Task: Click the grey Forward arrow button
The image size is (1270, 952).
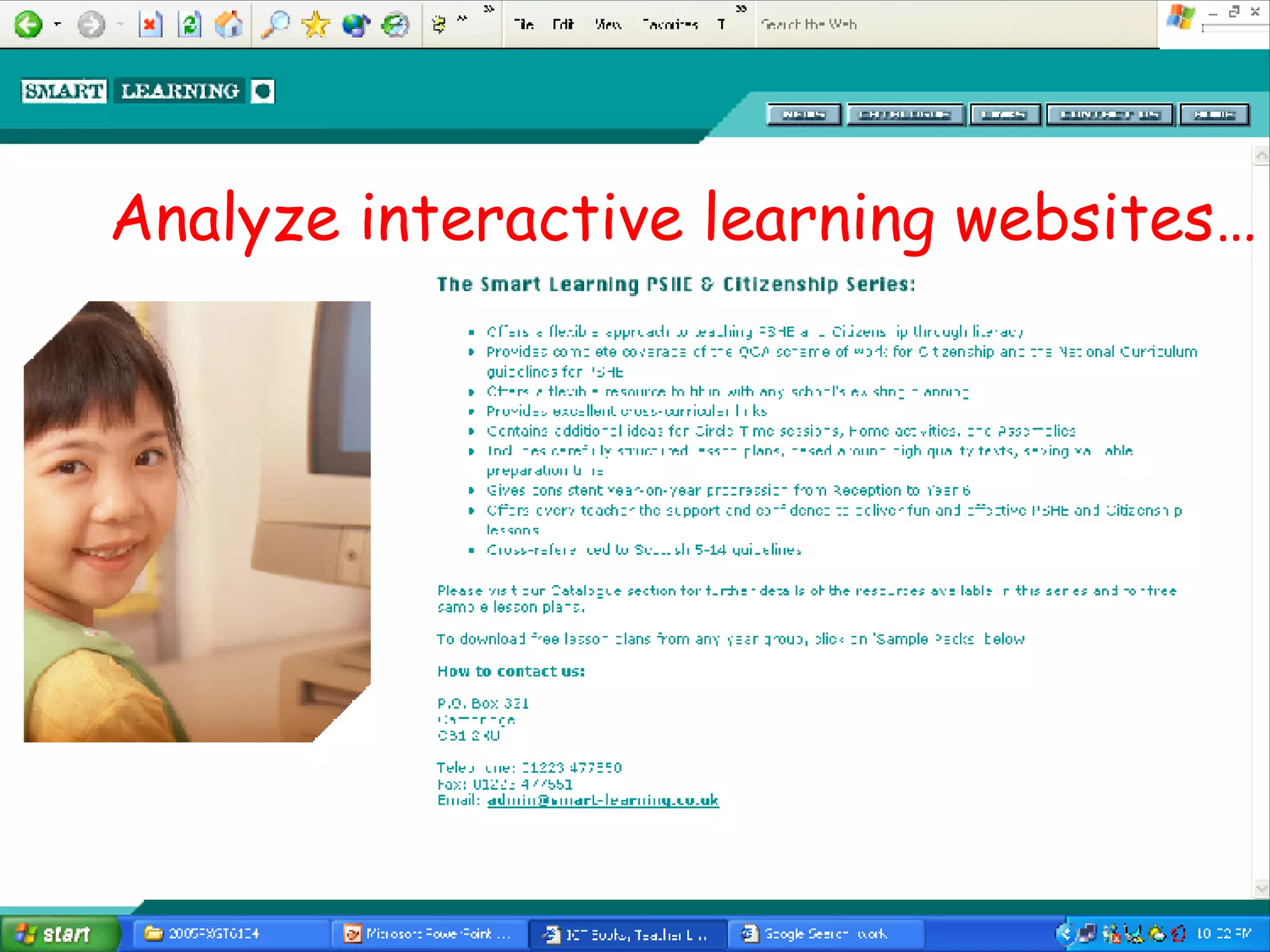Action: (91, 25)
